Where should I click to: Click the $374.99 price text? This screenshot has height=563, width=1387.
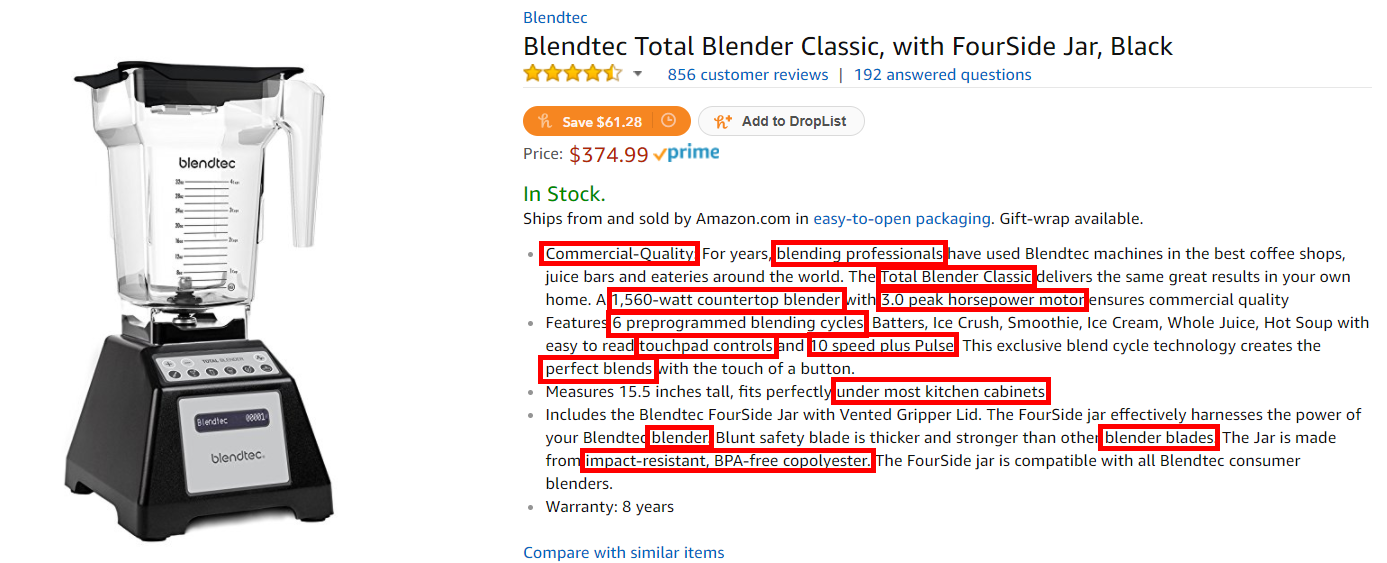click(x=609, y=154)
